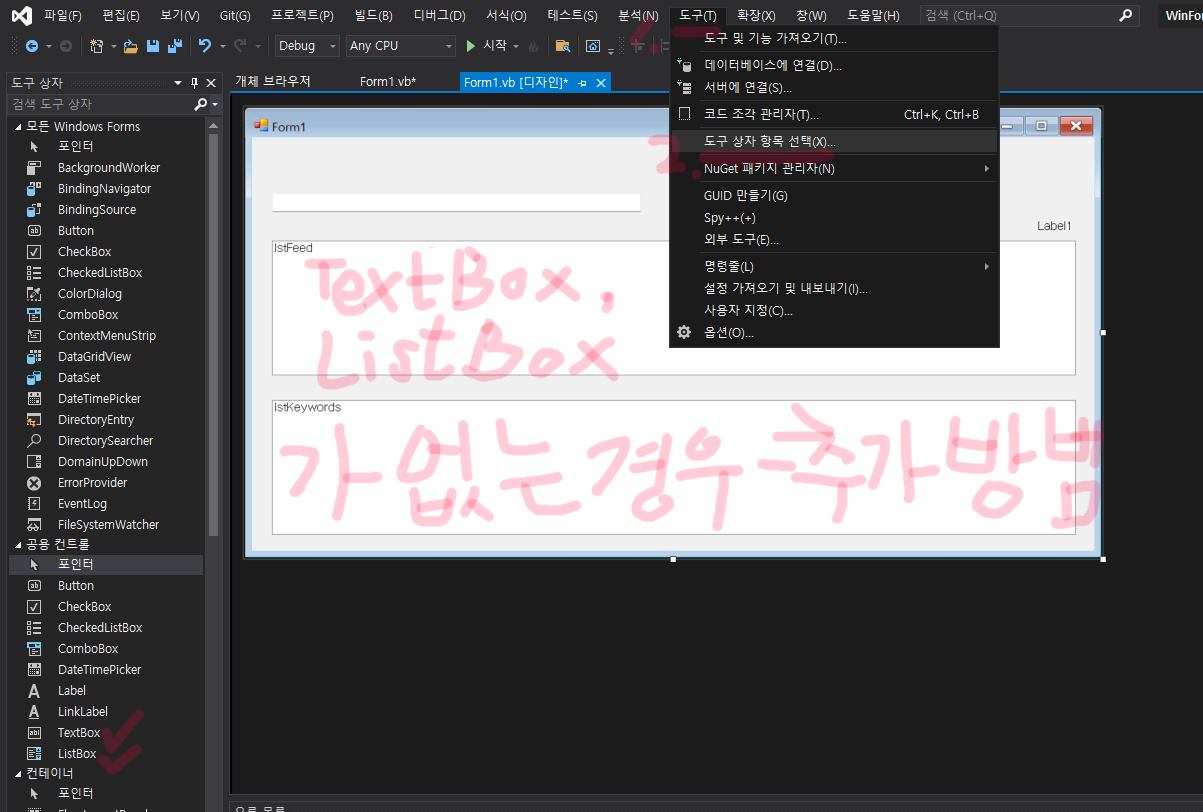This screenshot has width=1203, height=812.
Task: Select the TextBox control under 공용 컨트롤
Action: pos(77,732)
